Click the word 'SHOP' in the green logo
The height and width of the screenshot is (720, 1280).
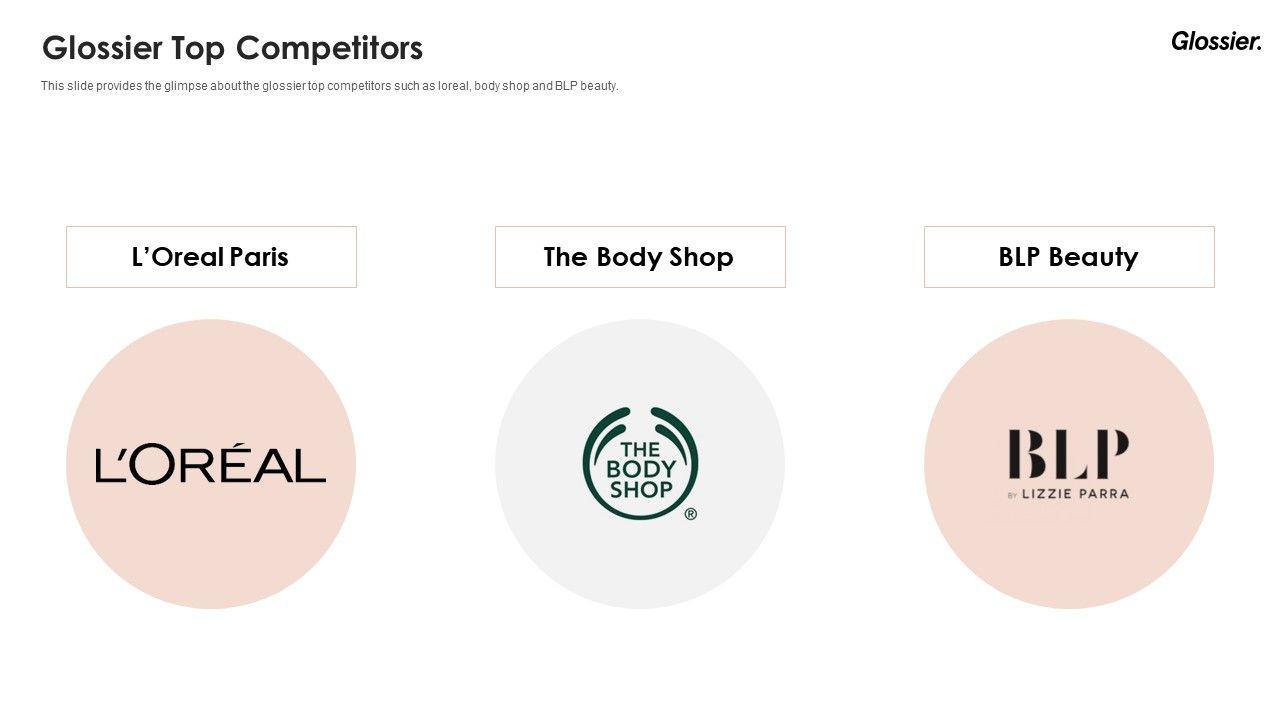(641, 490)
